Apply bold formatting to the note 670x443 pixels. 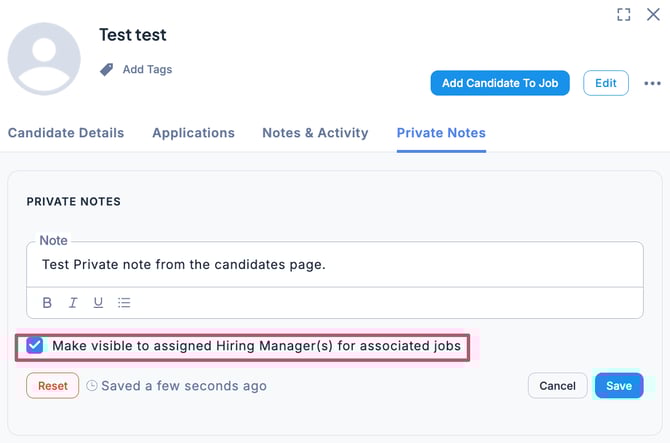(x=47, y=303)
